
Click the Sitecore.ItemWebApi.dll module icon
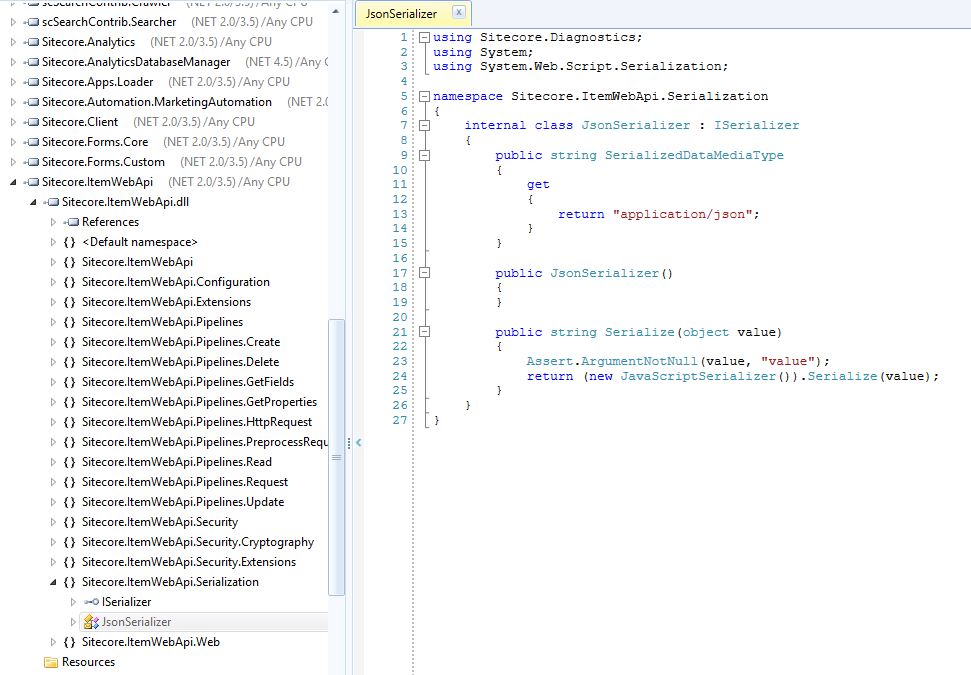point(51,202)
